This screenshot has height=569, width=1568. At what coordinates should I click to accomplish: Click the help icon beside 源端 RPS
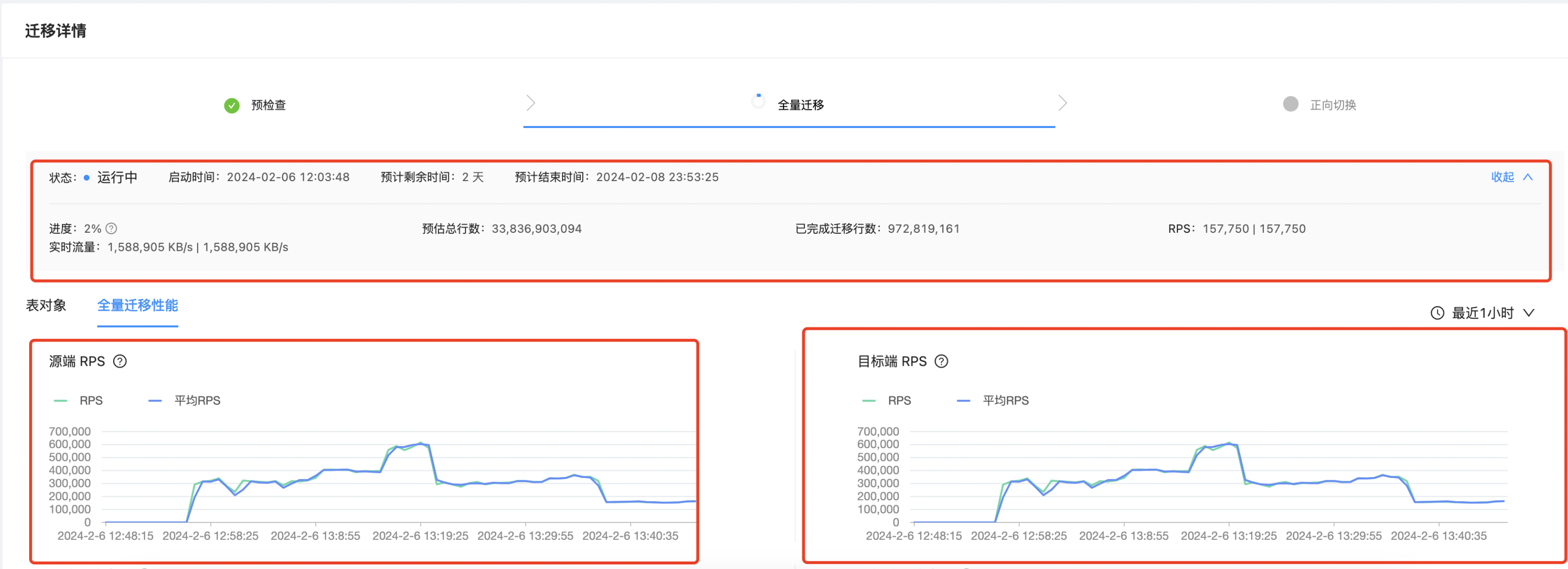[120, 362]
